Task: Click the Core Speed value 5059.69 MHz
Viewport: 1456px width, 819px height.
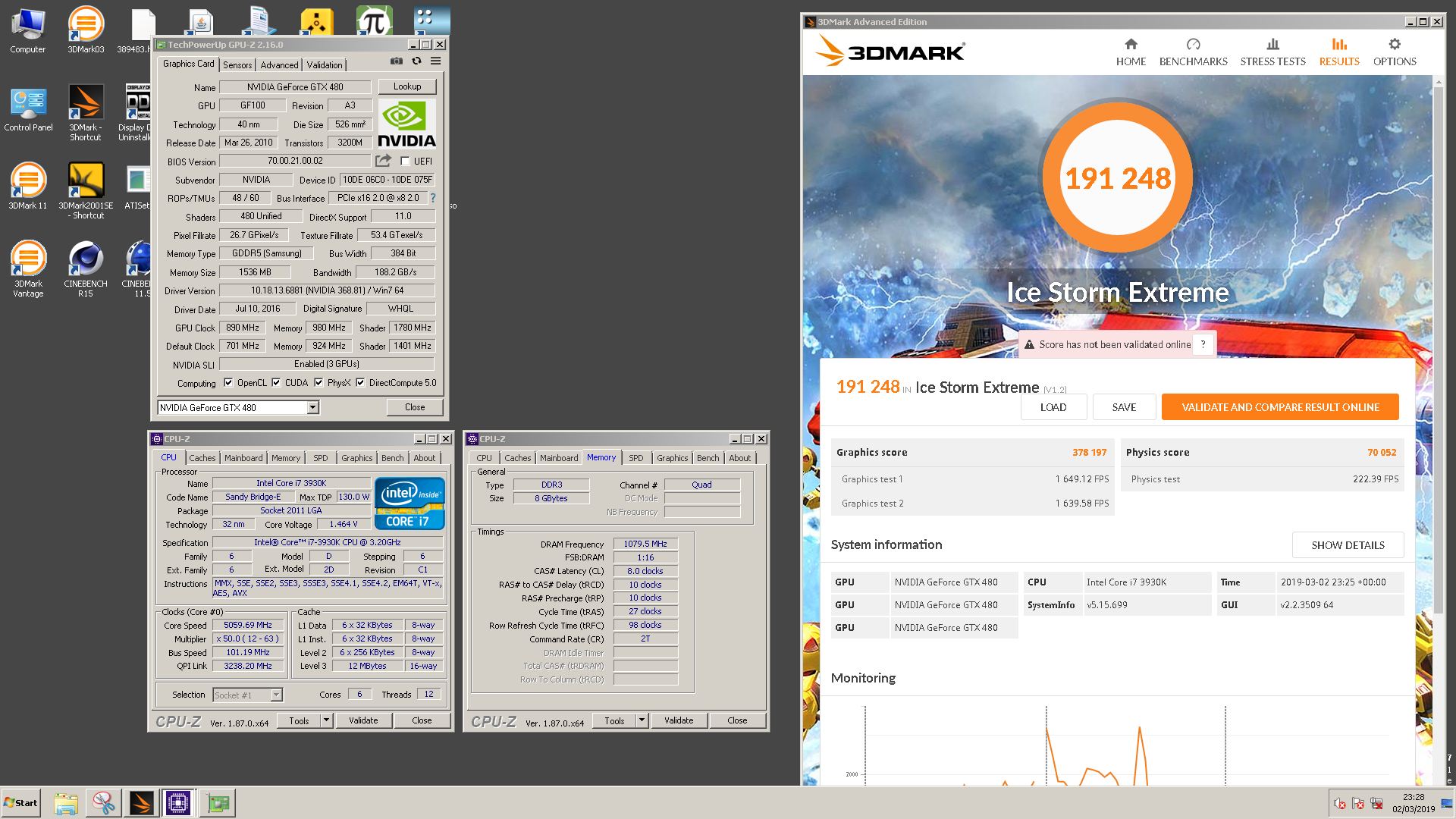Action: point(248,626)
